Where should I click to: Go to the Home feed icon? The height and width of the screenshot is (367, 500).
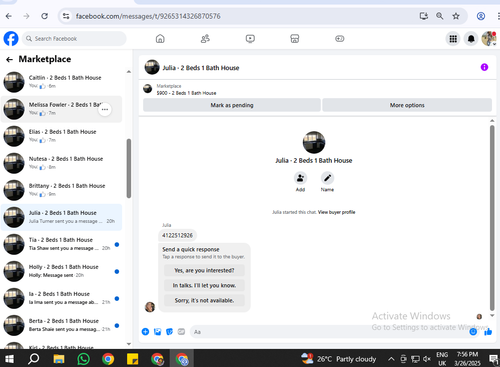pyautogui.click(x=160, y=39)
